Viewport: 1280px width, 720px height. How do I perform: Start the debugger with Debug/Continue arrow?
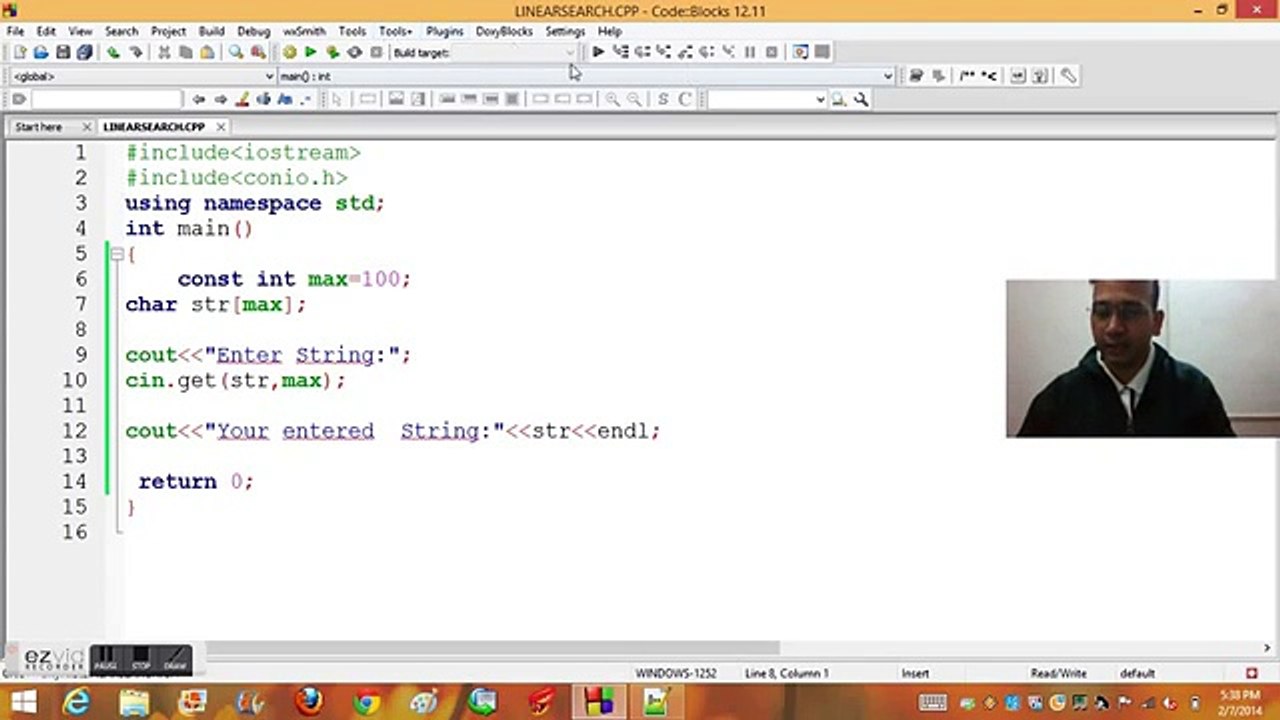(598, 52)
